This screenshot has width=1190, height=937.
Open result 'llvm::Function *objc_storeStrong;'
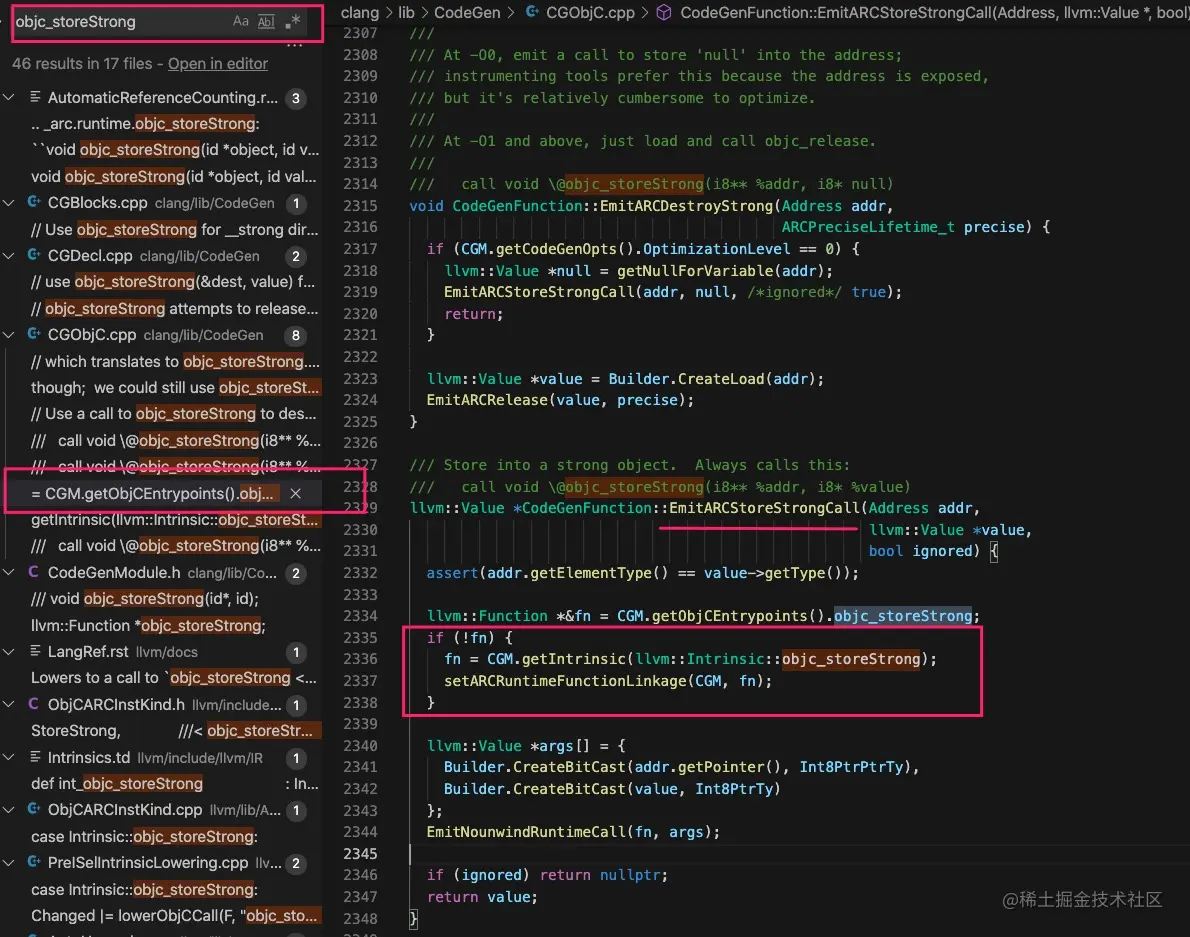pos(148,625)
